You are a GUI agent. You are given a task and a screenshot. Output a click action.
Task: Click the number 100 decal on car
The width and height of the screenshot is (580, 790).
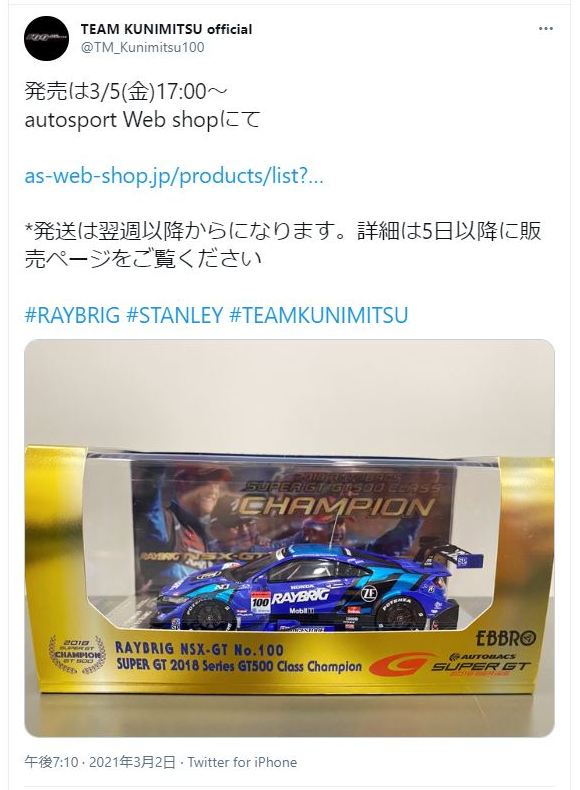tap(261, 602)
